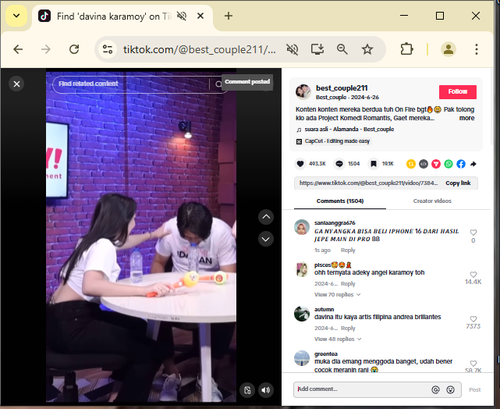
Task: Go to previous video with up arrow
Action: (266, 217)
